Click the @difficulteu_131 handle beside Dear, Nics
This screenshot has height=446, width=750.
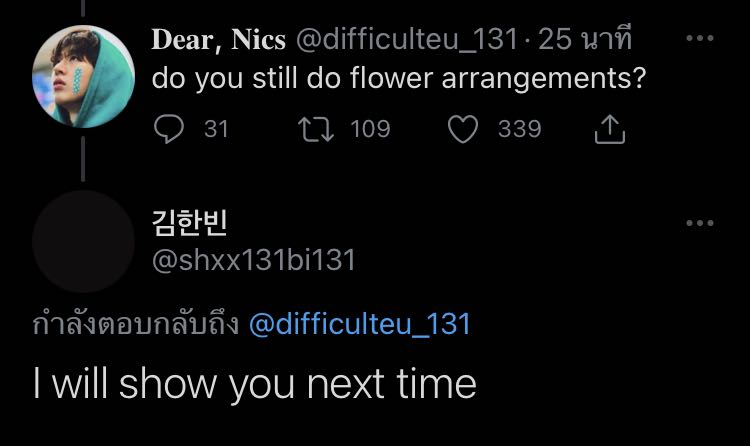click(x=406, y=40)
